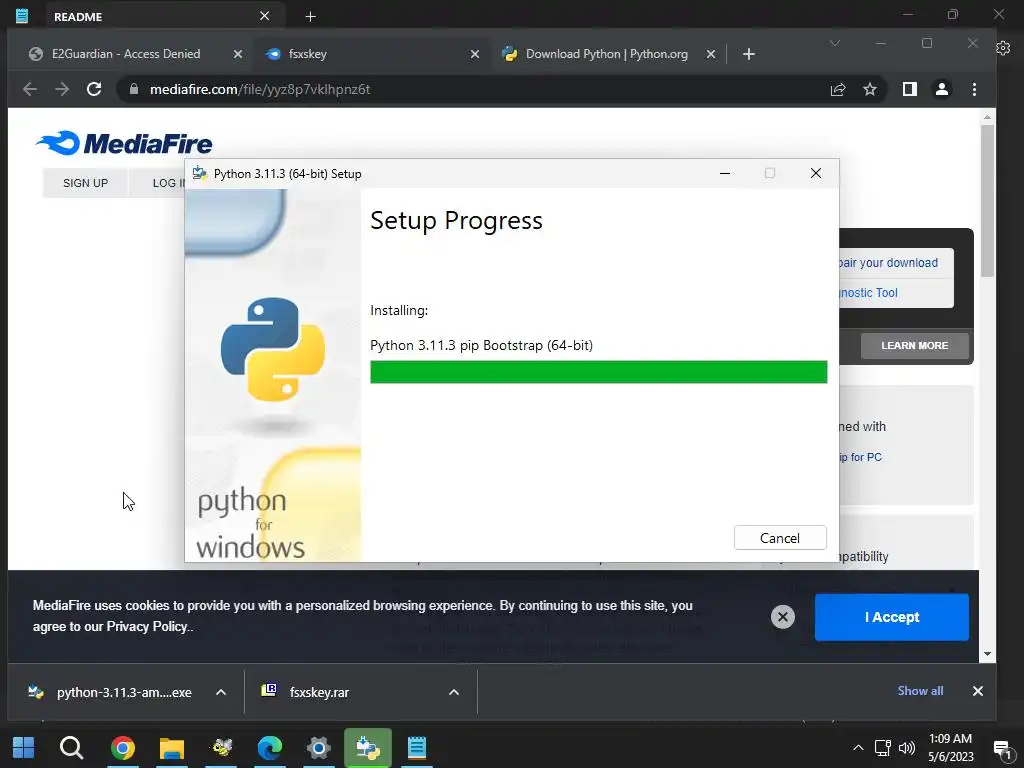The width and height of the screenshot is (1024, 768).
Task: Add a new tab in Notepad
Action: point(311,16)
